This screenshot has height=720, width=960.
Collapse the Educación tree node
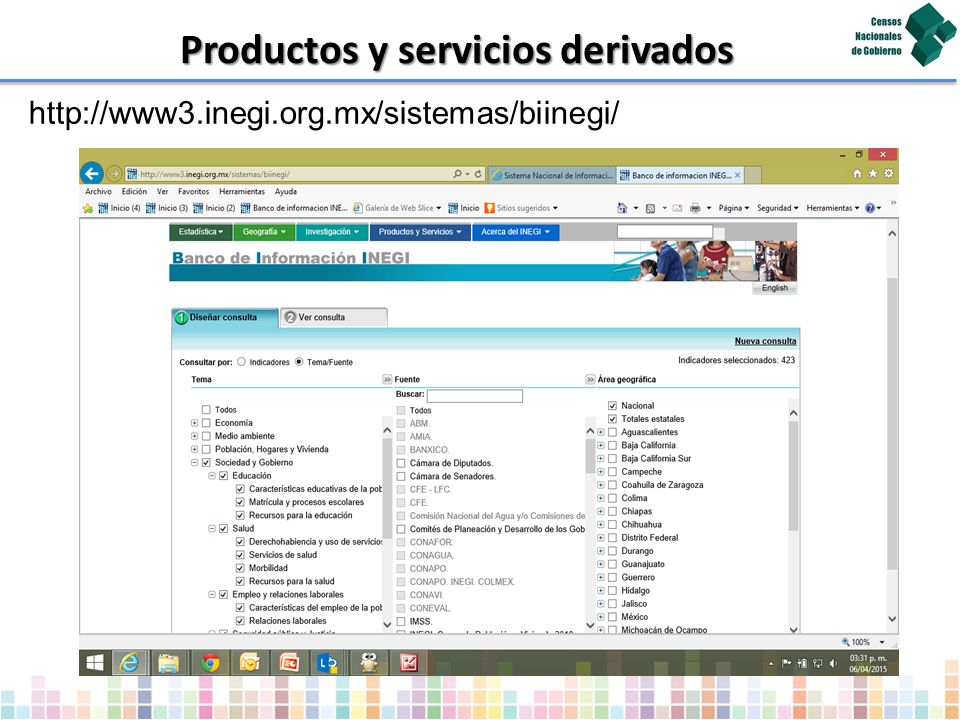(x=211, y=476)
